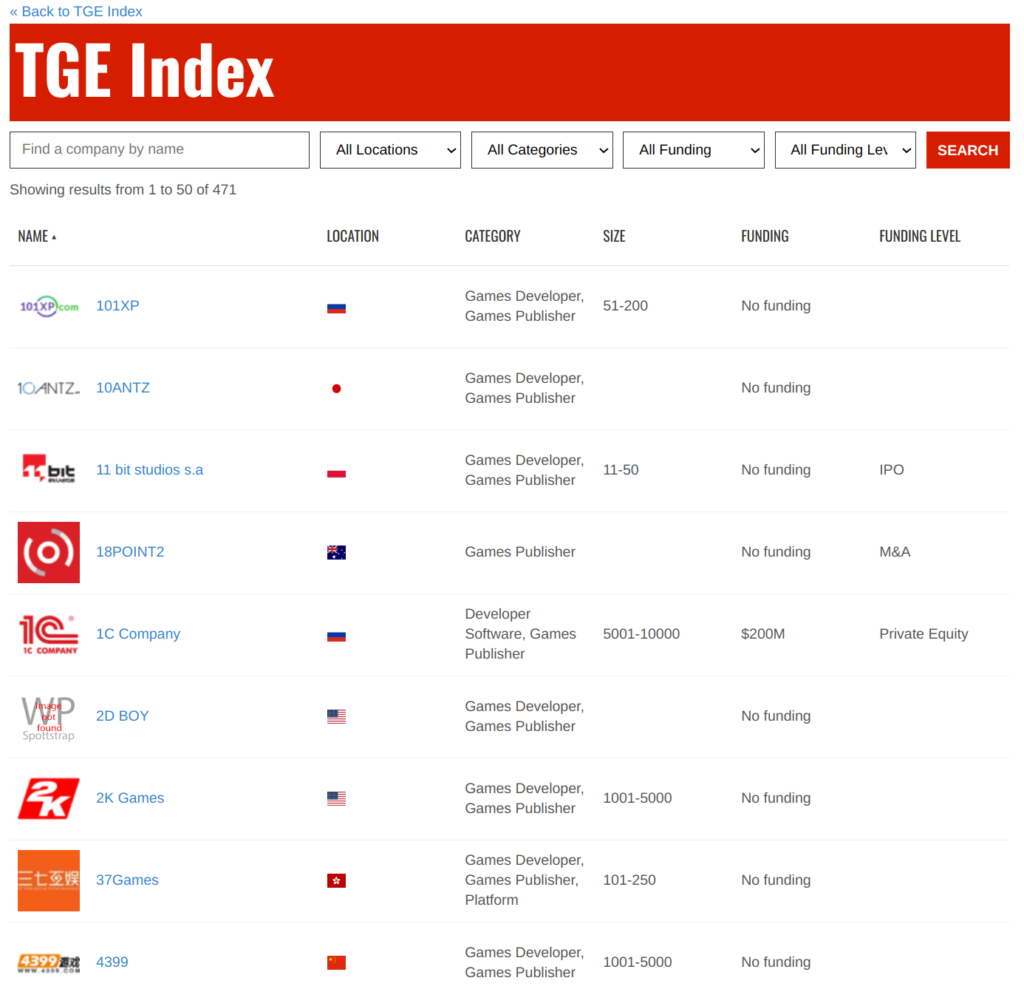The image size is (1024, 989).
Task: Click the 'M&A' funding level cell
Action: pos(895,552)
